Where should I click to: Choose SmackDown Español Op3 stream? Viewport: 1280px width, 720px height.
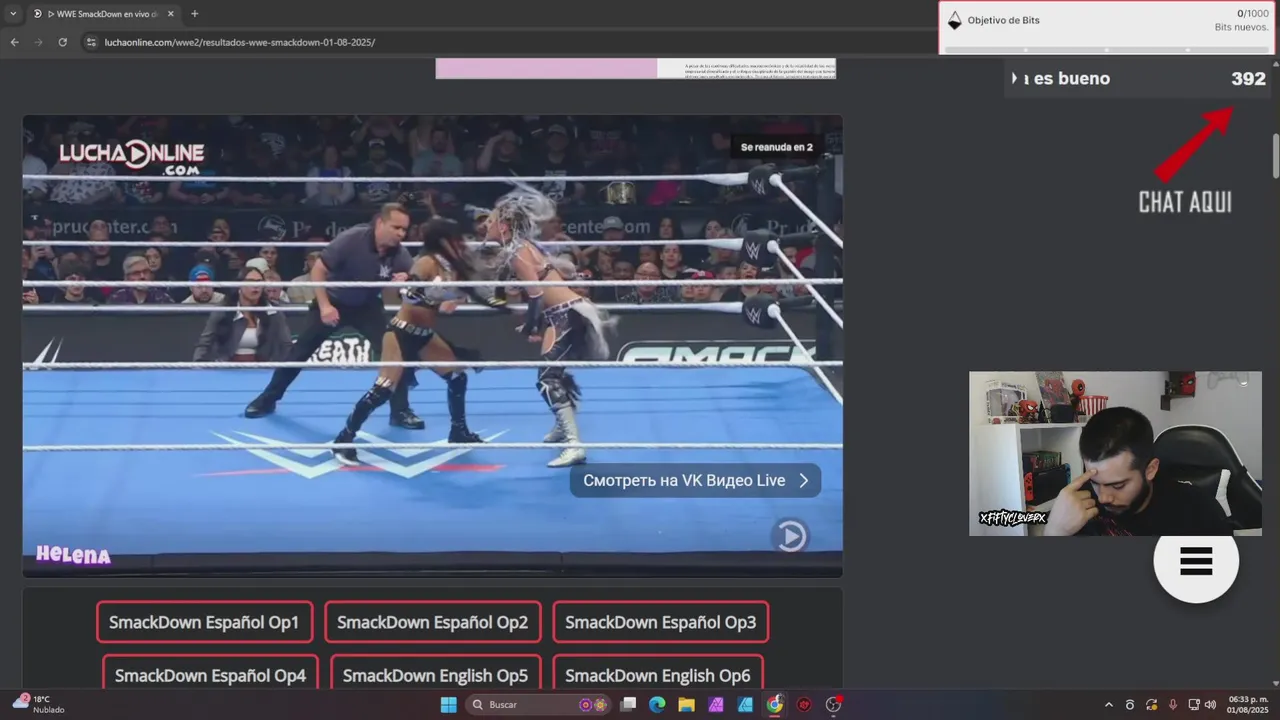point(660,622)
